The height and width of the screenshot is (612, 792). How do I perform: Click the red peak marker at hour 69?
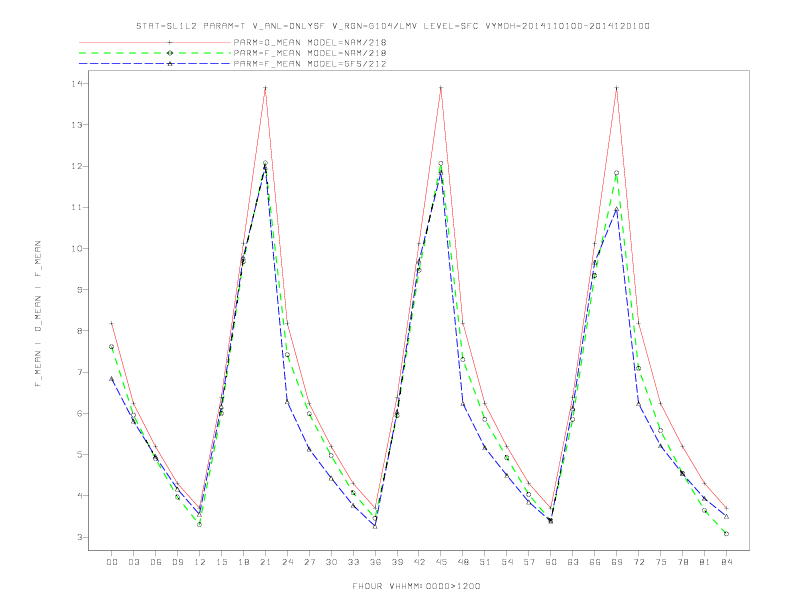pos(617,88)
